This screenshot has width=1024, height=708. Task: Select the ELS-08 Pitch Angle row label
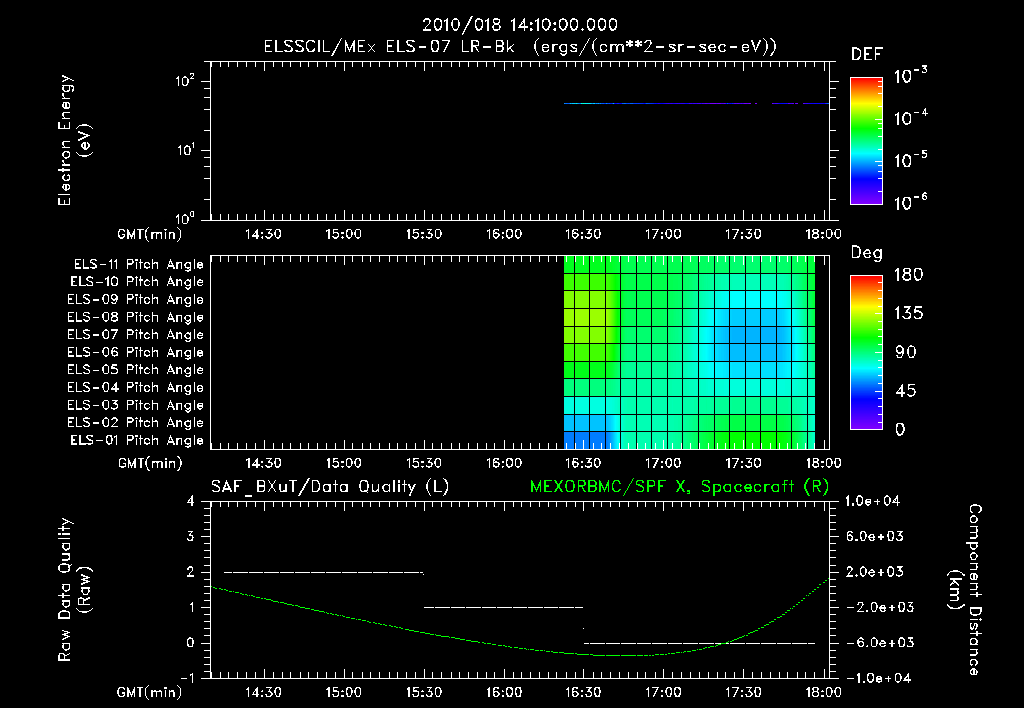pos(135,317)
